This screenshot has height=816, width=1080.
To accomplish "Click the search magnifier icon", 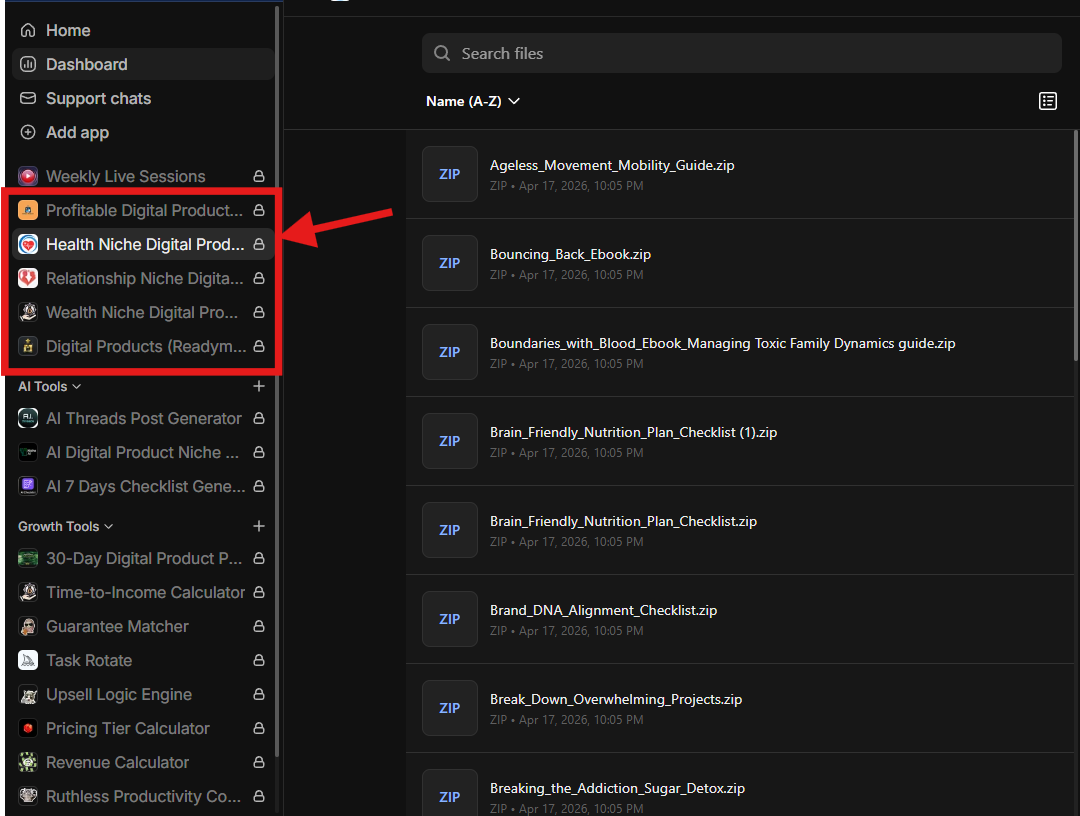I will (442, 53).
